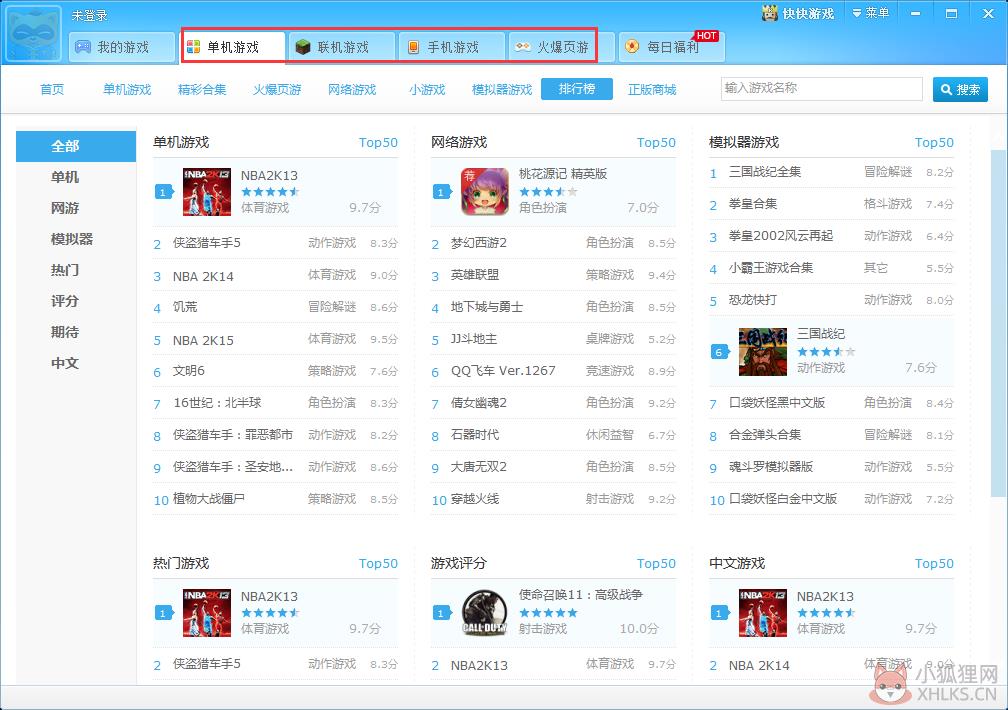Open 侠盗猎车手5 in 单机游戏 list
This screenshot has width=1008, height=710.
pos(206,243)
